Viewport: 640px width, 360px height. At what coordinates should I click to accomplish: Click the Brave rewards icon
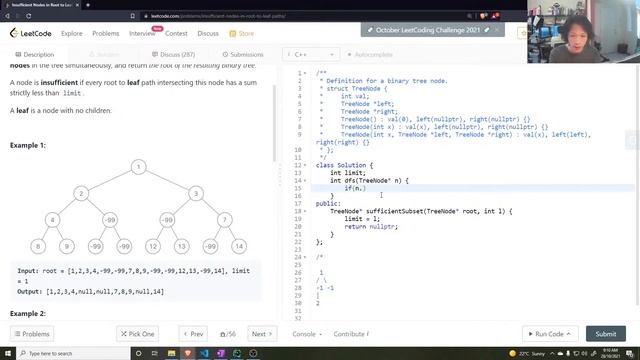click(495, 16)
